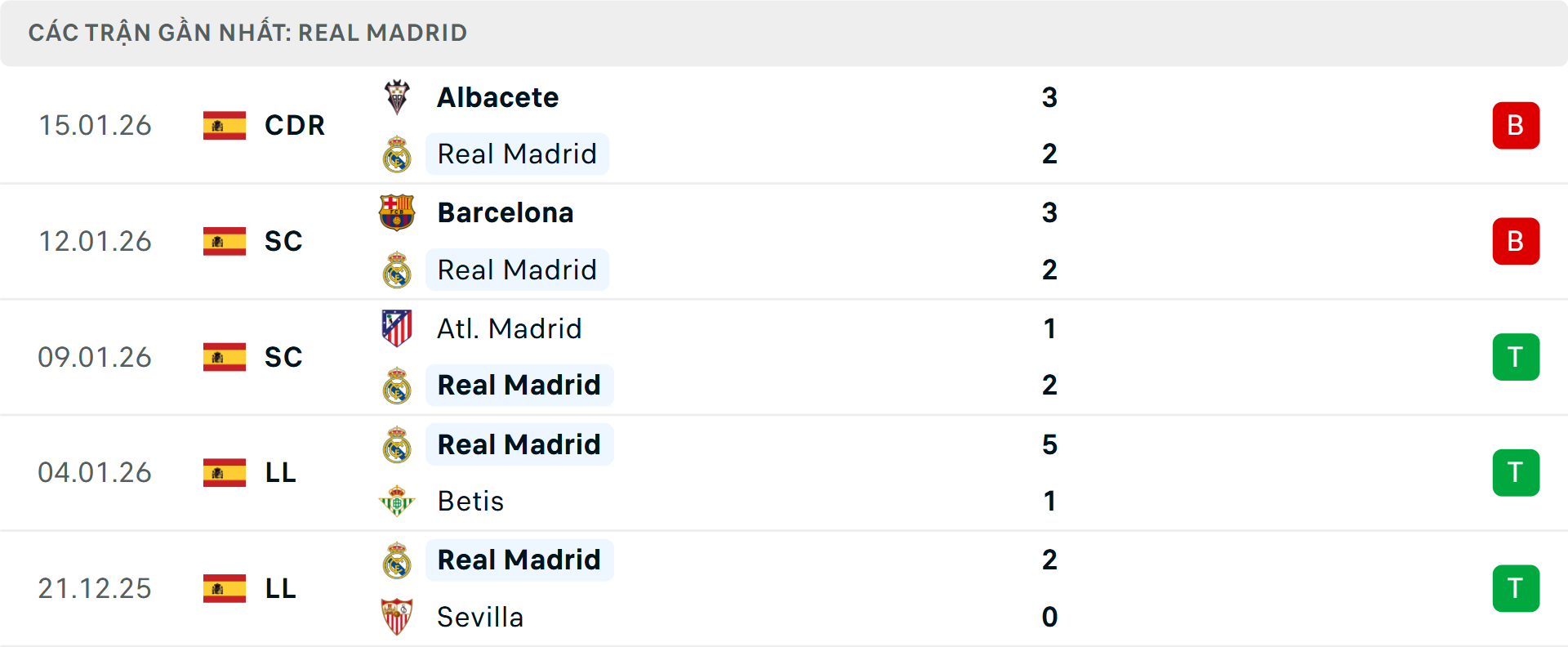This screenshot has height=647, width=1568.
Task: Select the SC competition label on 09.01.26
Action: tap(283, 356)
